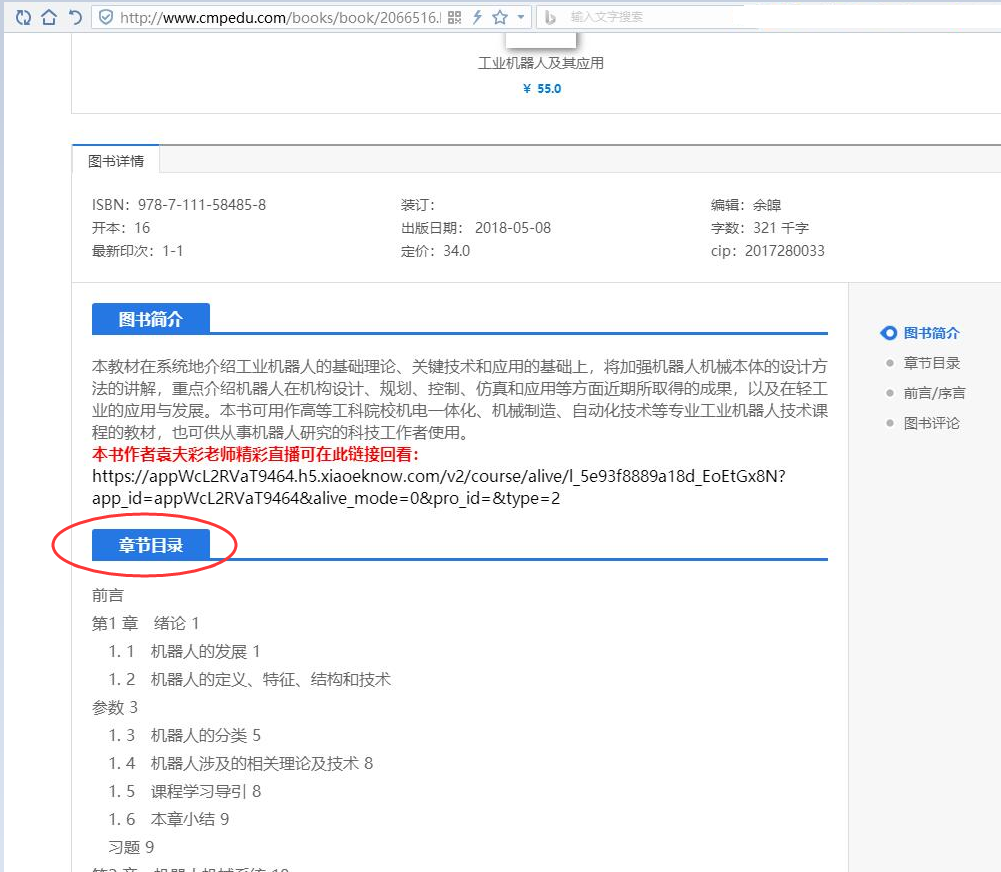1001x872 pixels.
Task: Click chapter line 第1 章 绪论 1
Action: pos(146,623)
